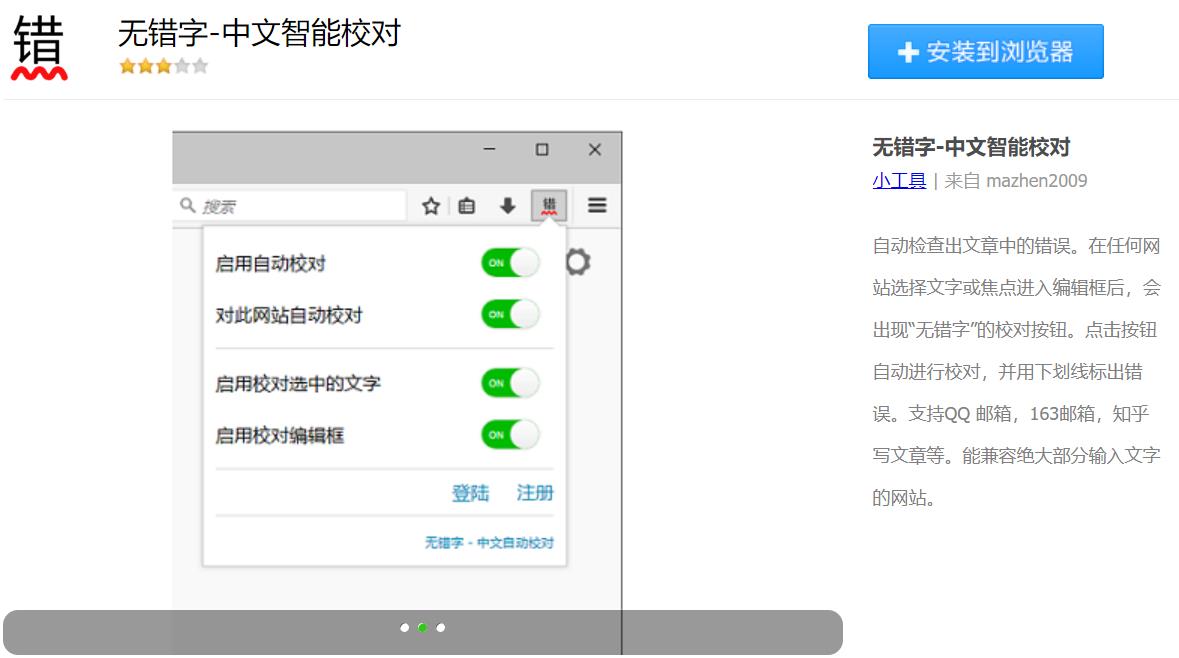The image size is (1179, 658).
Task: Click the 安装到浏览器 install button
Action: pos(985,51)
